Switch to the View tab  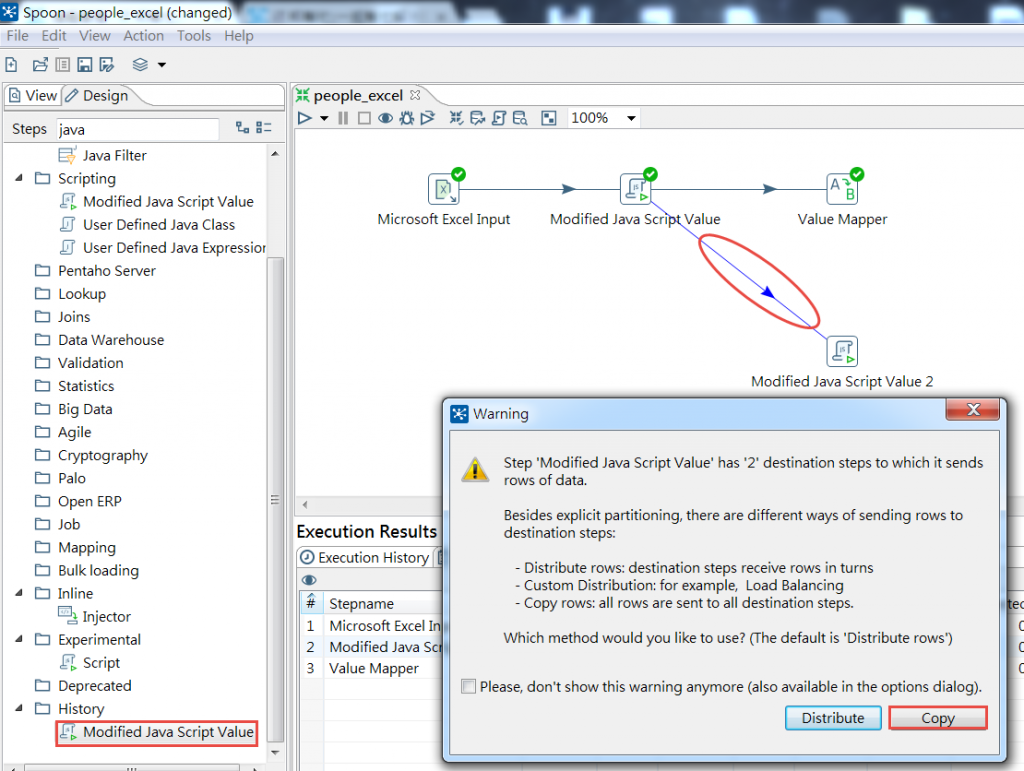[x=33, y=95]
